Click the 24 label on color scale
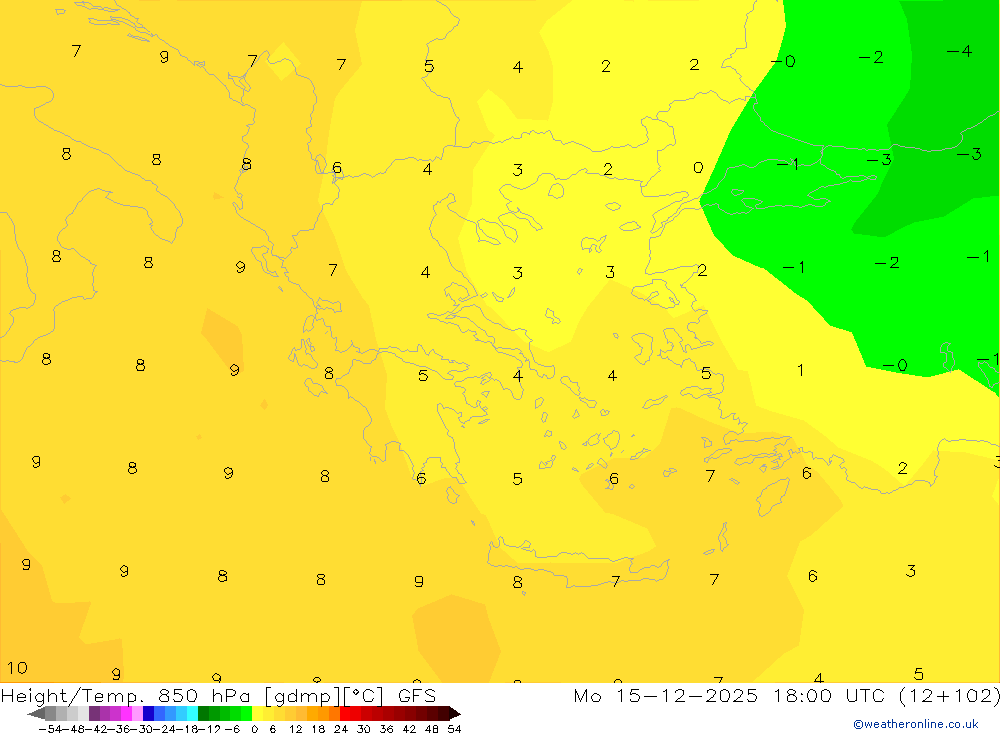Viewport: 1000px width, 733px height. [x=341, y=729]
